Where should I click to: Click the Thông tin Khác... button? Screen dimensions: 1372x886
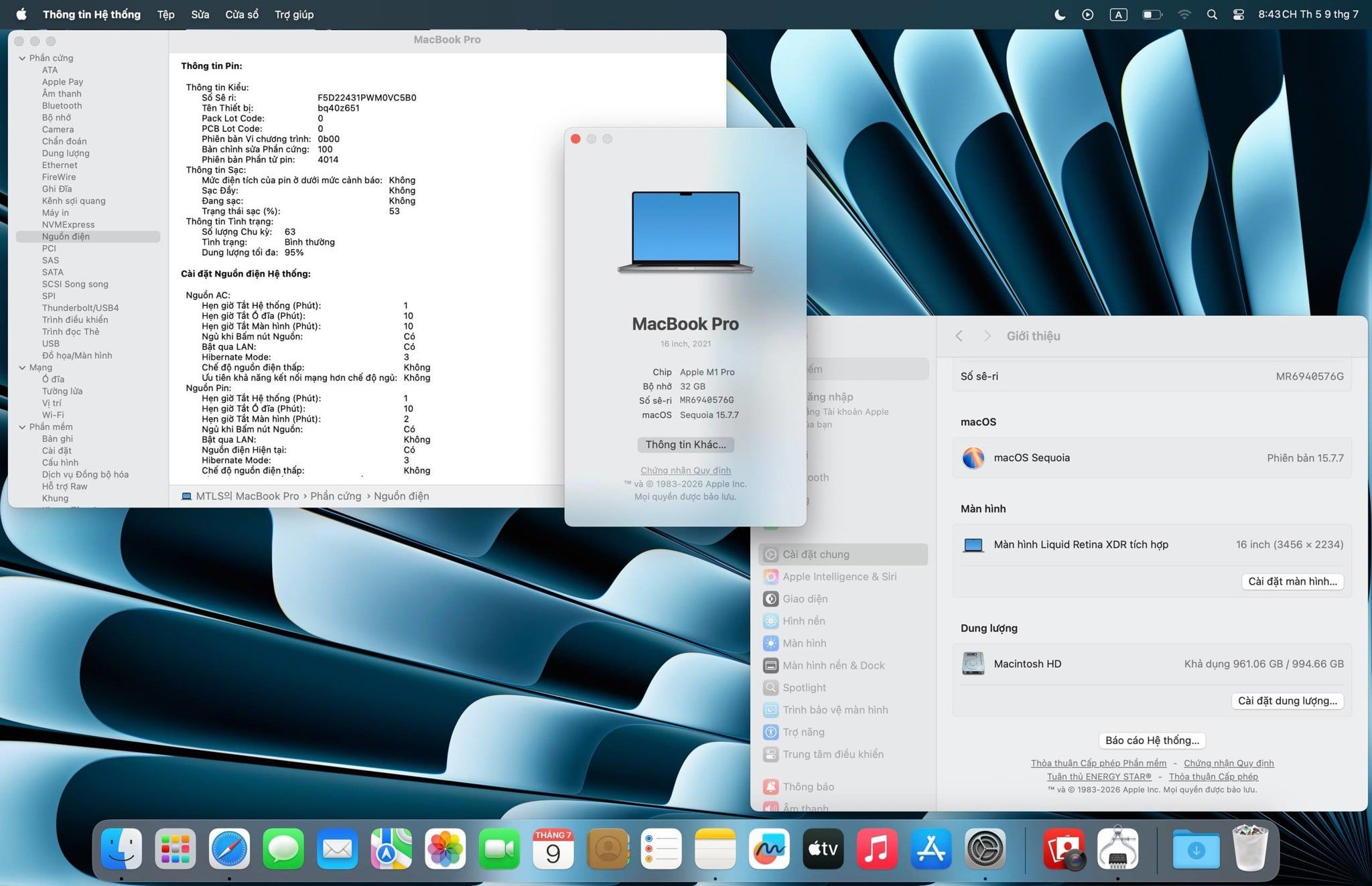685,445
